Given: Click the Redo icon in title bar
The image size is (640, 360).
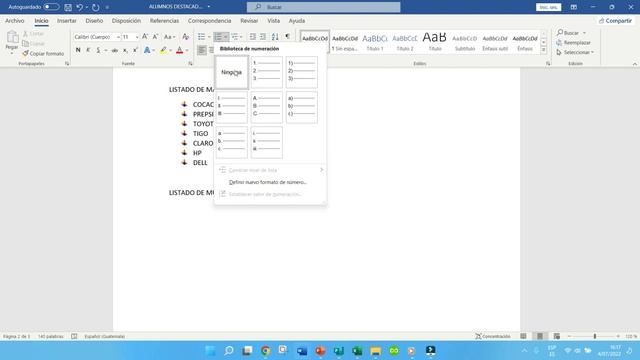Looking at the screenshot, I should pyautogui.click(x=96, y=7).
